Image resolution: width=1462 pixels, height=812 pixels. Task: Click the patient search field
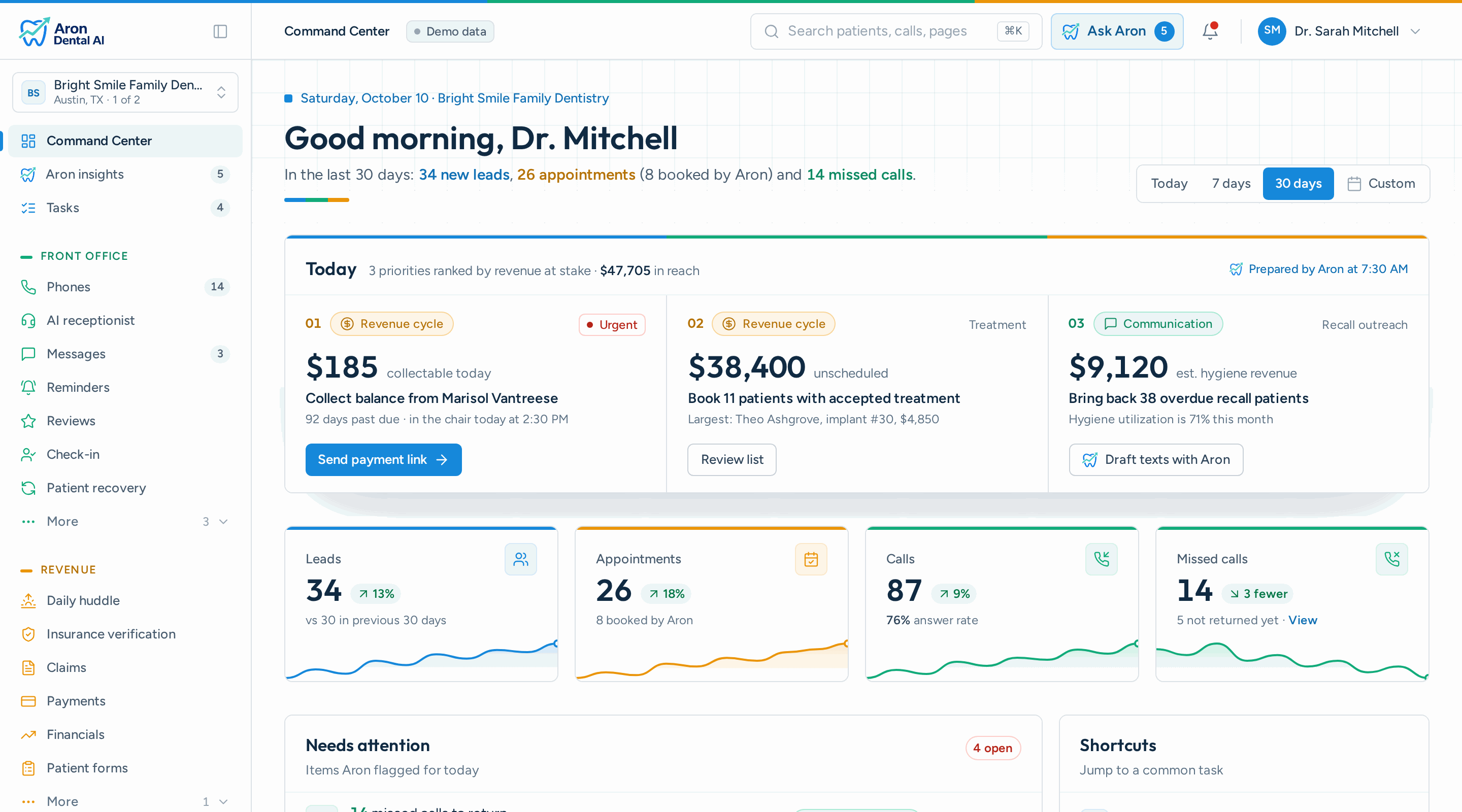(895, 31)
